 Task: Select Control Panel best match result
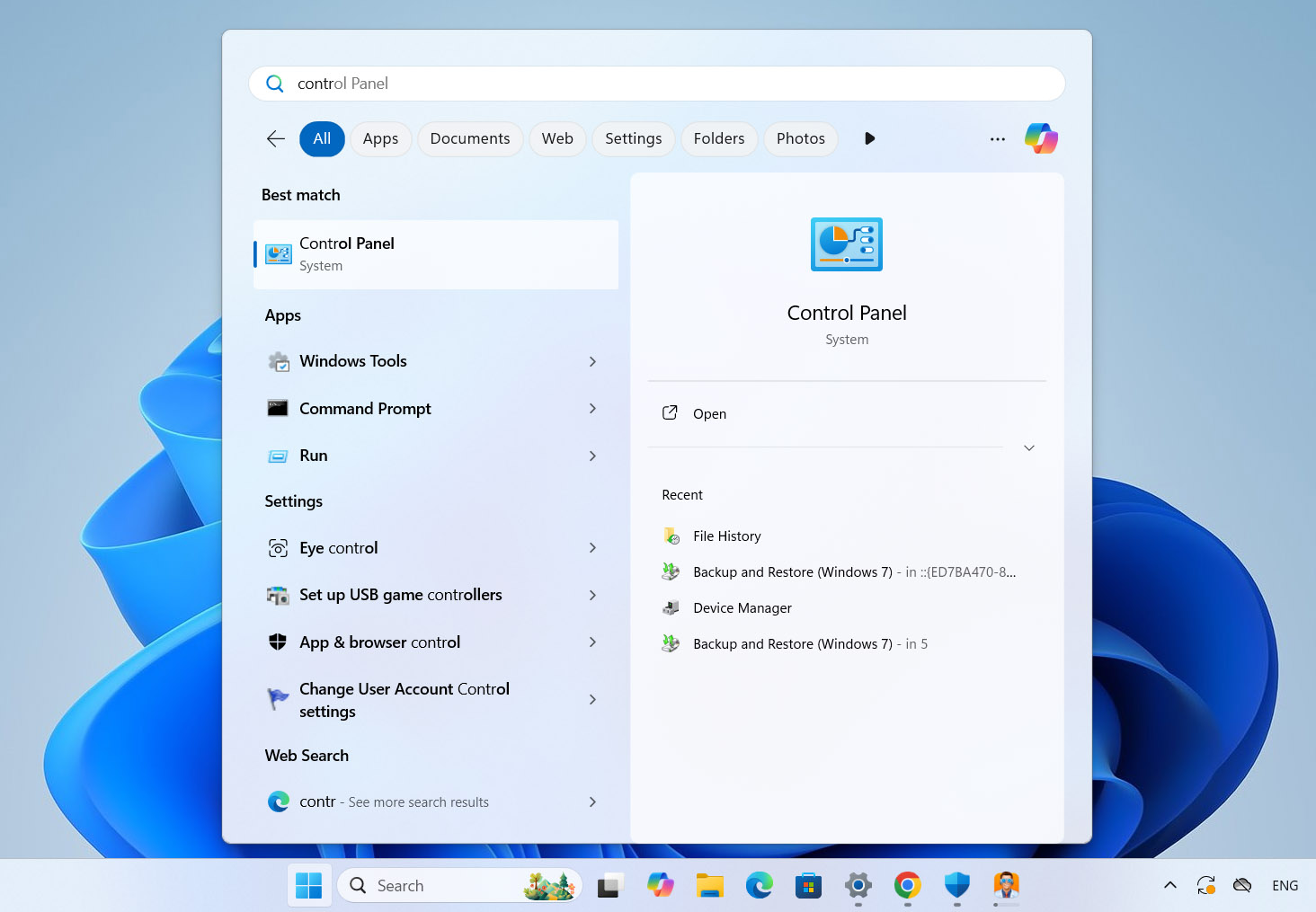pyautogui.click(x=436, y=254)
